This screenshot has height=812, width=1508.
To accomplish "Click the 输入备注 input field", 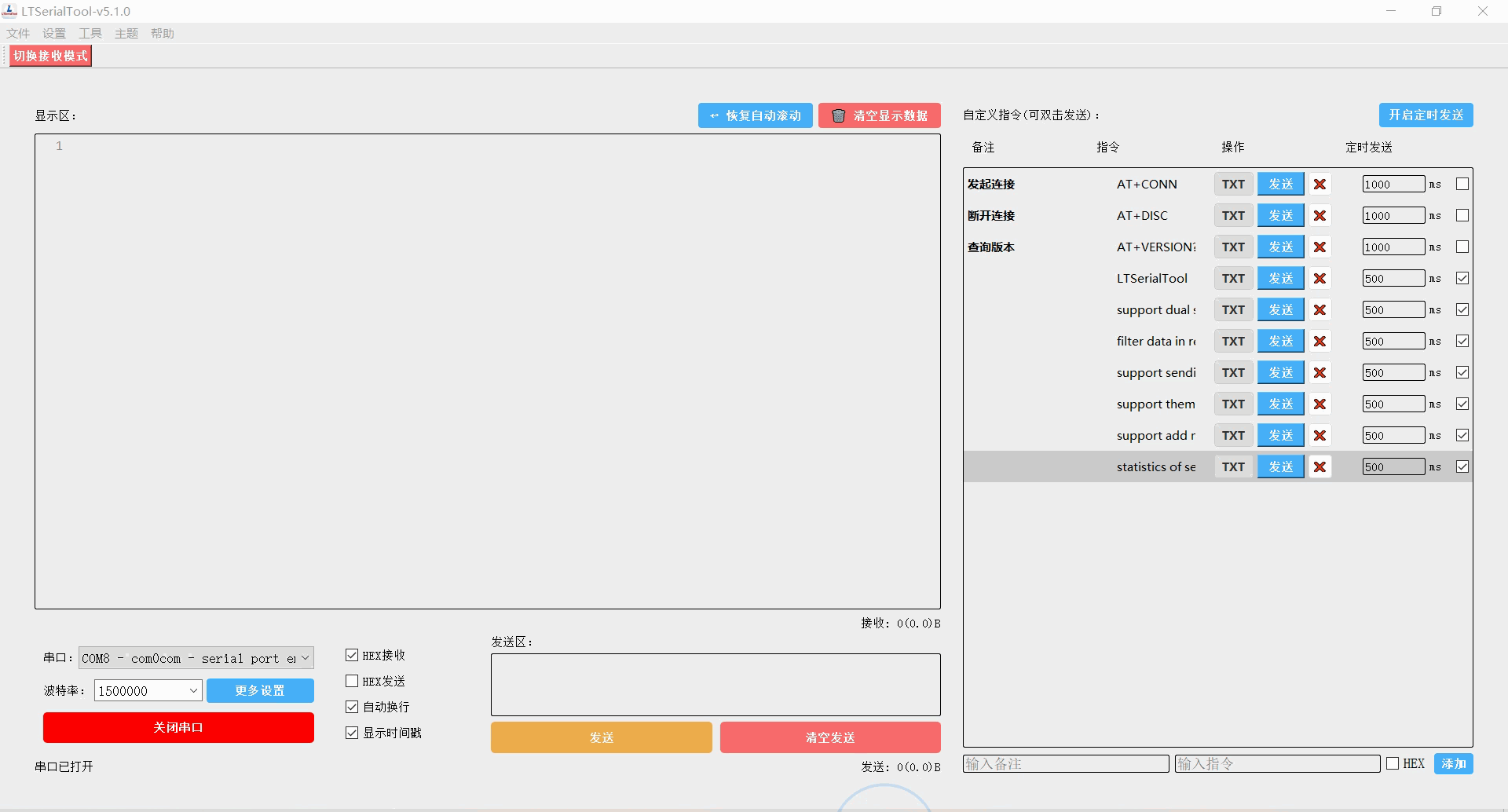I will [x=1066, y=763].
